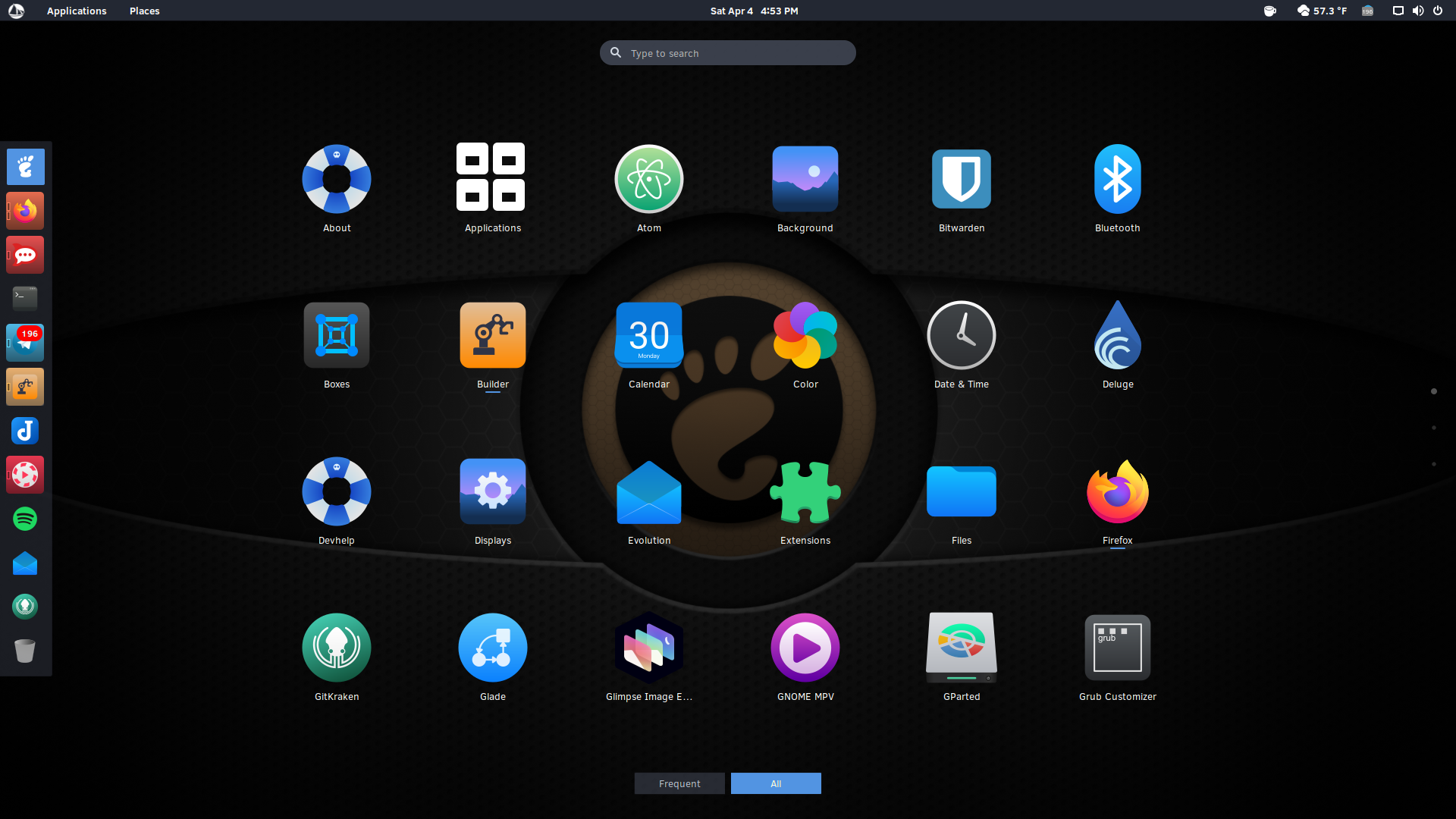
Task: Open the Files folder icon
Action: [x=962, y=491]
